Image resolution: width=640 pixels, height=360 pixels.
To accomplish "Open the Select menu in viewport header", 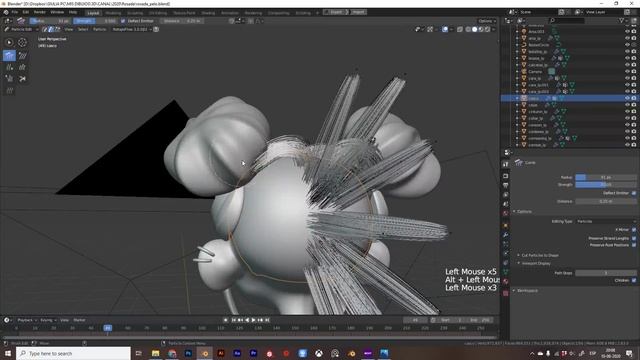I will 83,29.
